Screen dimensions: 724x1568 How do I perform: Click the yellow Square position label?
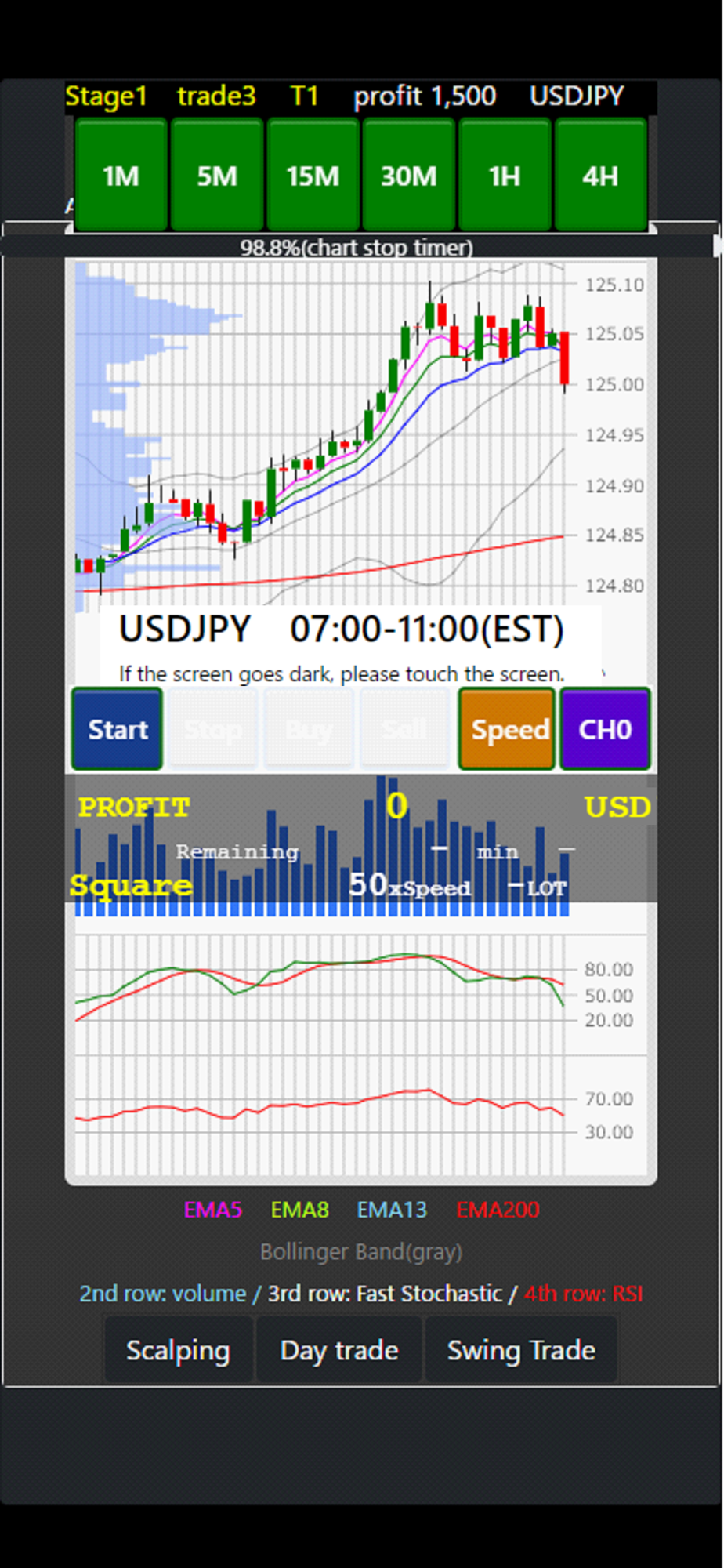[131, 885]
